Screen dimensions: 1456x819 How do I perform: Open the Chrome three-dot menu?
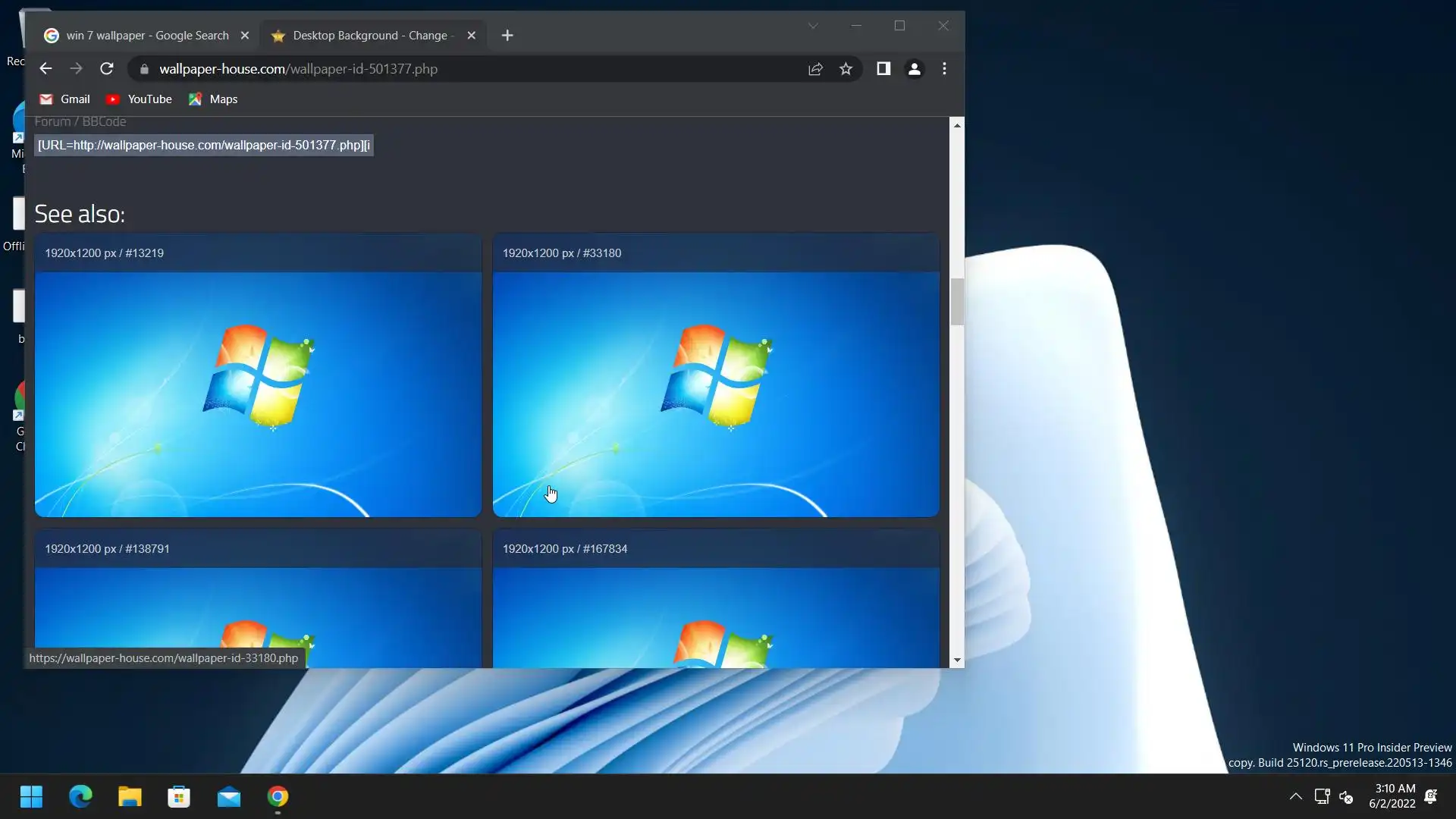coord(944,69)
